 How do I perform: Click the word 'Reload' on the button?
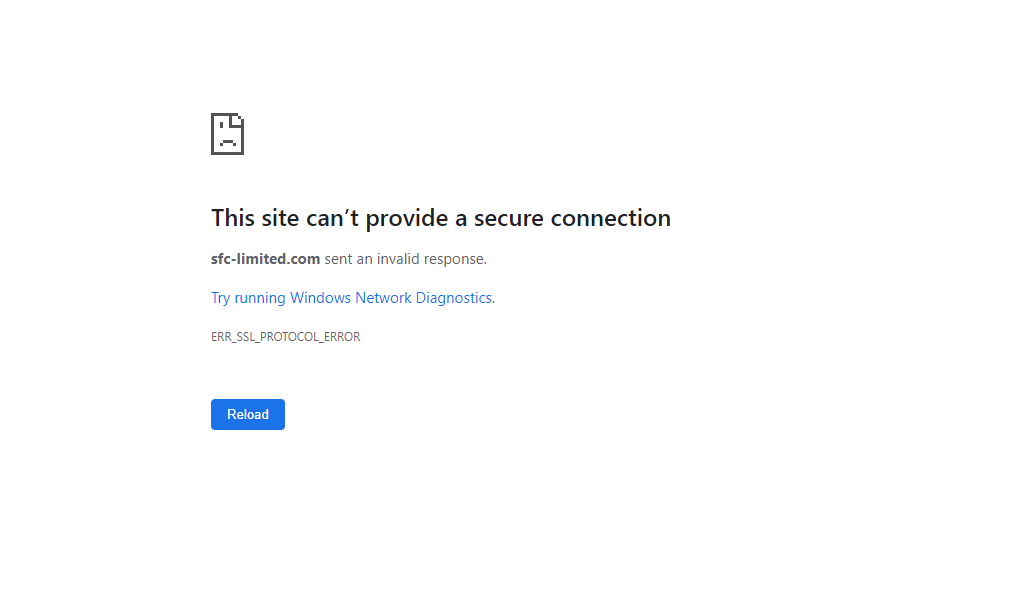(x=248, y=414)
